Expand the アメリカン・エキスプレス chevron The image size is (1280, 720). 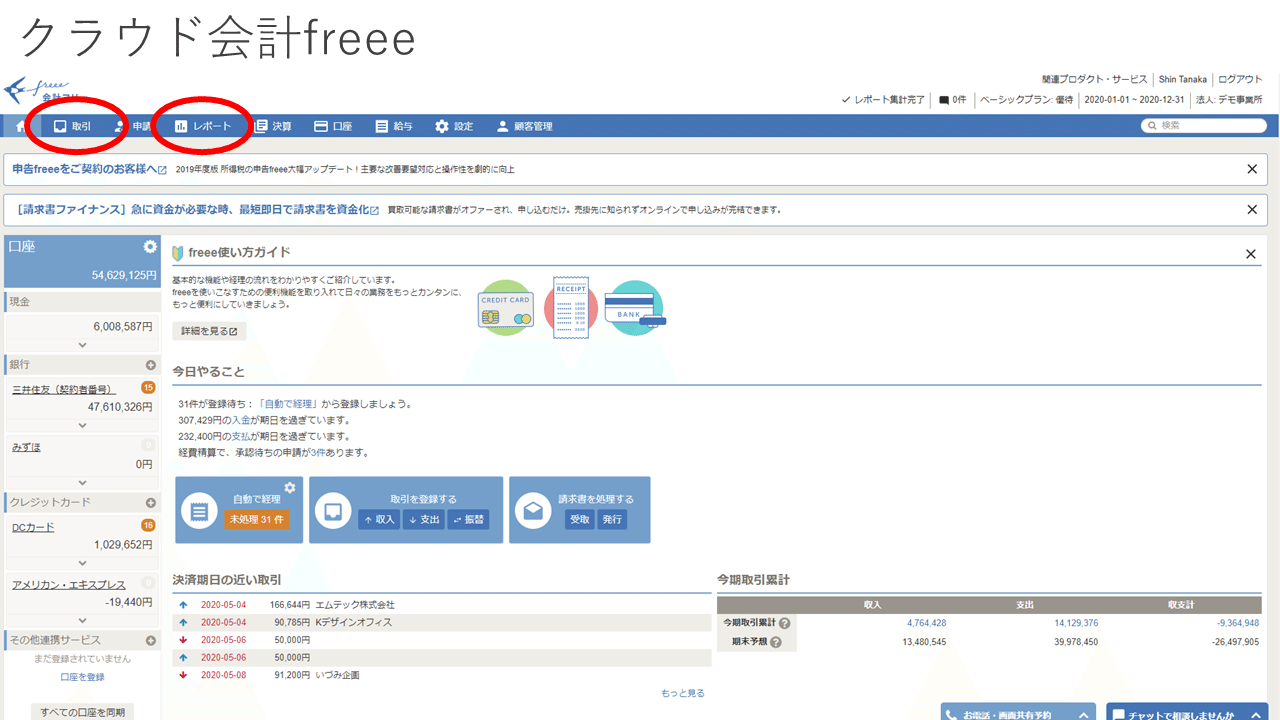pyautogui.click(x=83, y=620)
